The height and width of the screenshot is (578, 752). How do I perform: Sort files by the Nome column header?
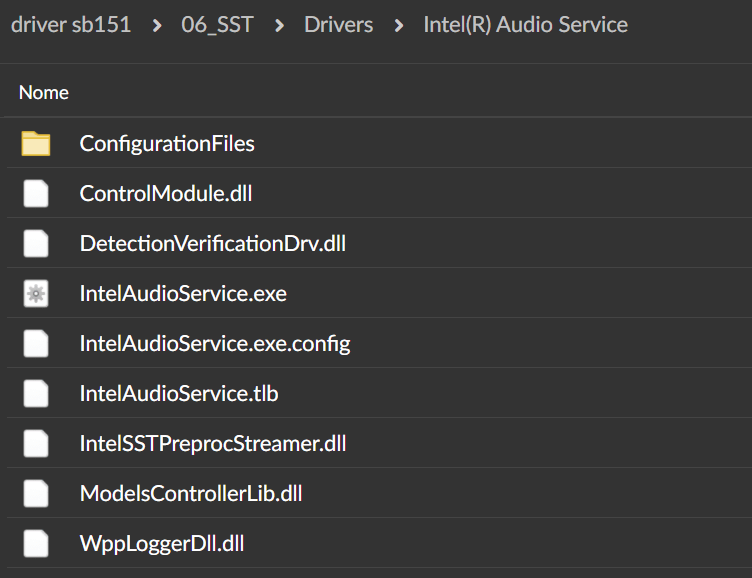pyautogui.click(x=44, y=92)
